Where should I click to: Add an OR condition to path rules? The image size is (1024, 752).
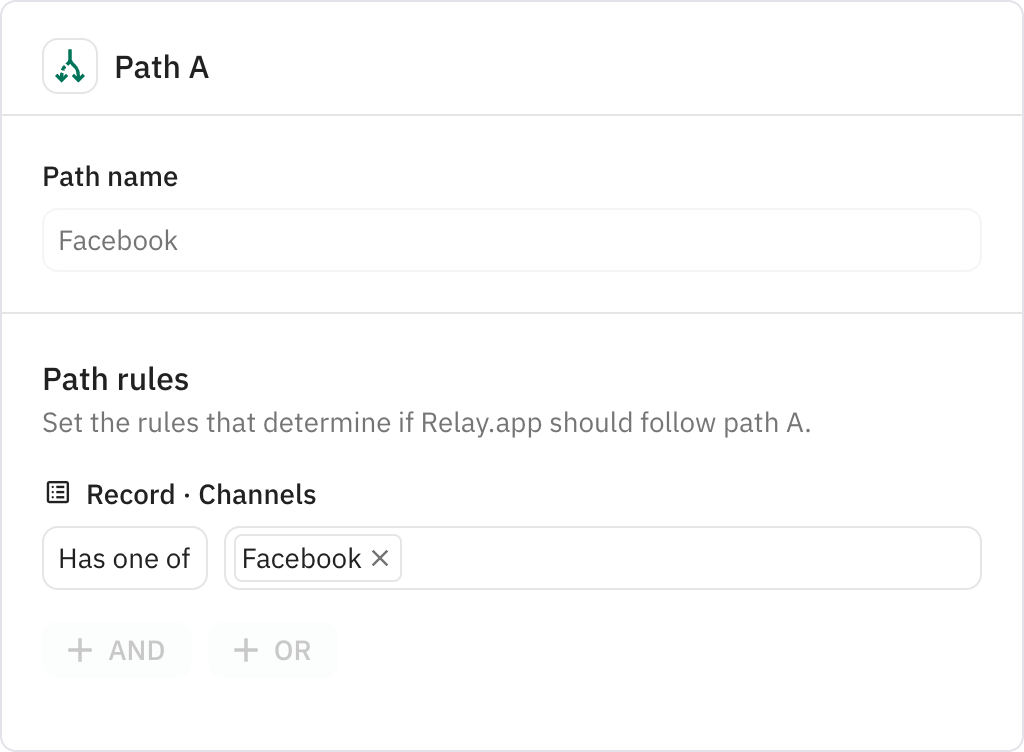point(272,650)
